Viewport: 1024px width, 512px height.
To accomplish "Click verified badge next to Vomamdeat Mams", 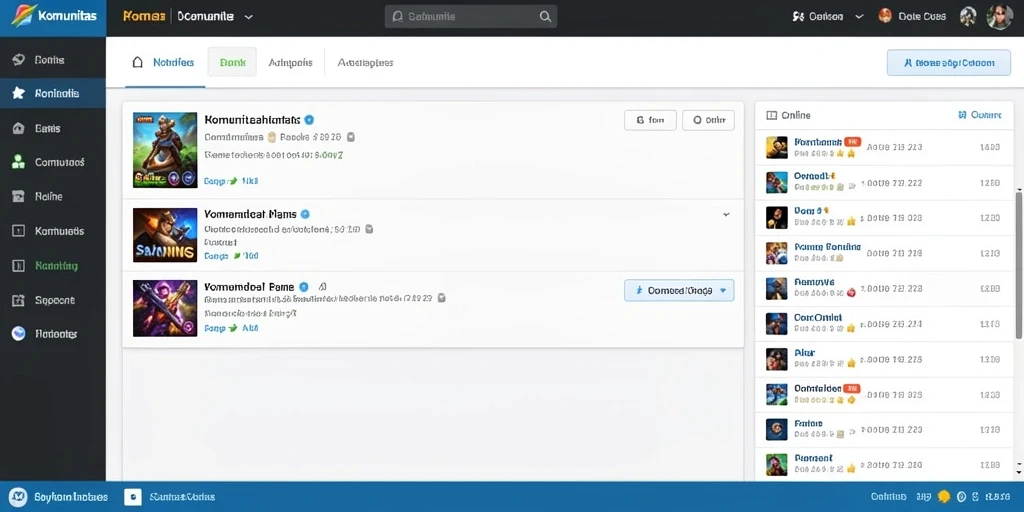I will pyautogui.click(x=305, y=214).
